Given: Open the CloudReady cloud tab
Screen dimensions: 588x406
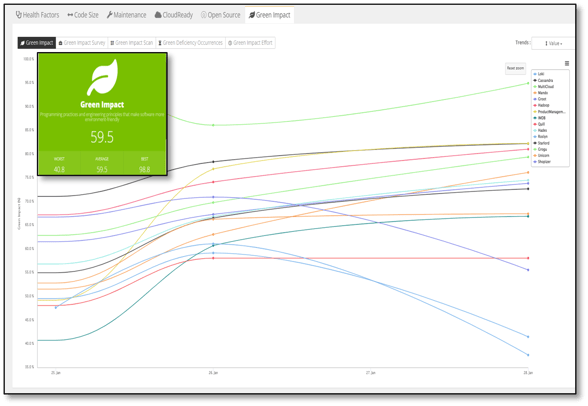Looking at the screenshot, I should [174, 15].
